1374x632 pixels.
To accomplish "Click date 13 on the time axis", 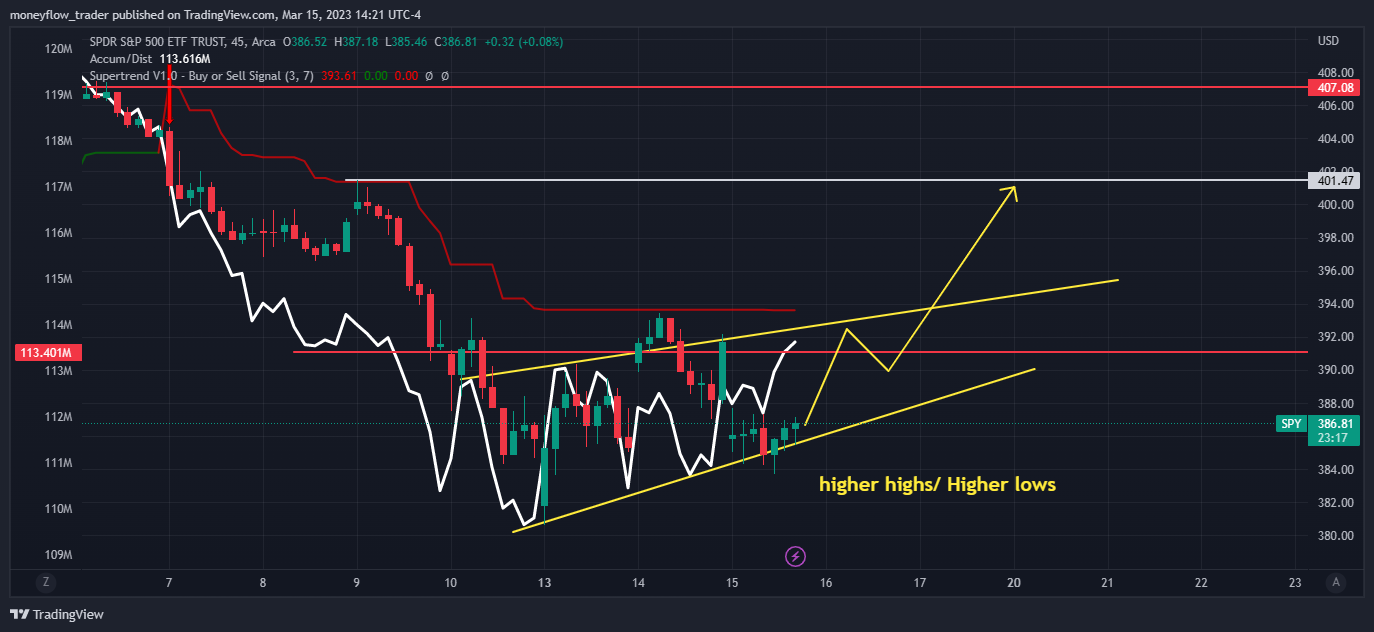I will (544, 582).
